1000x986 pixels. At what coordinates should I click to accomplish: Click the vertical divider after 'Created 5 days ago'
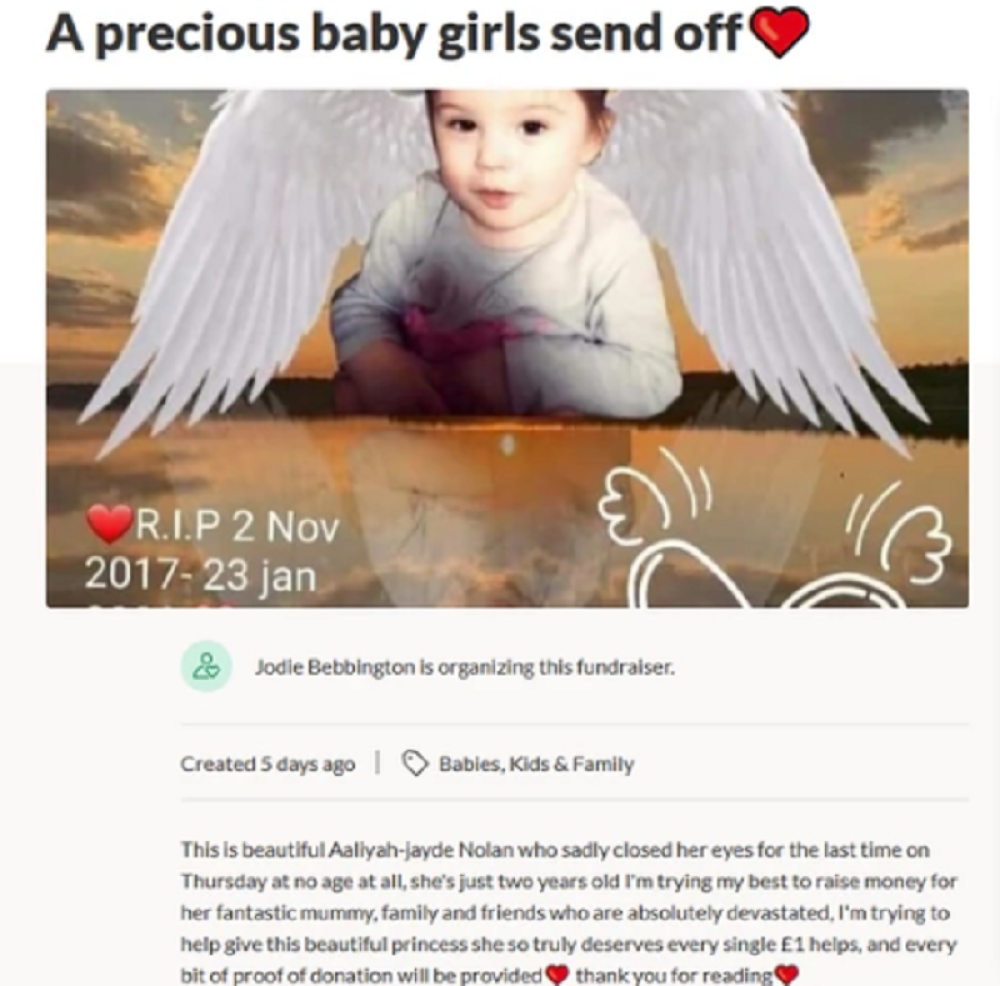point(378,762)
